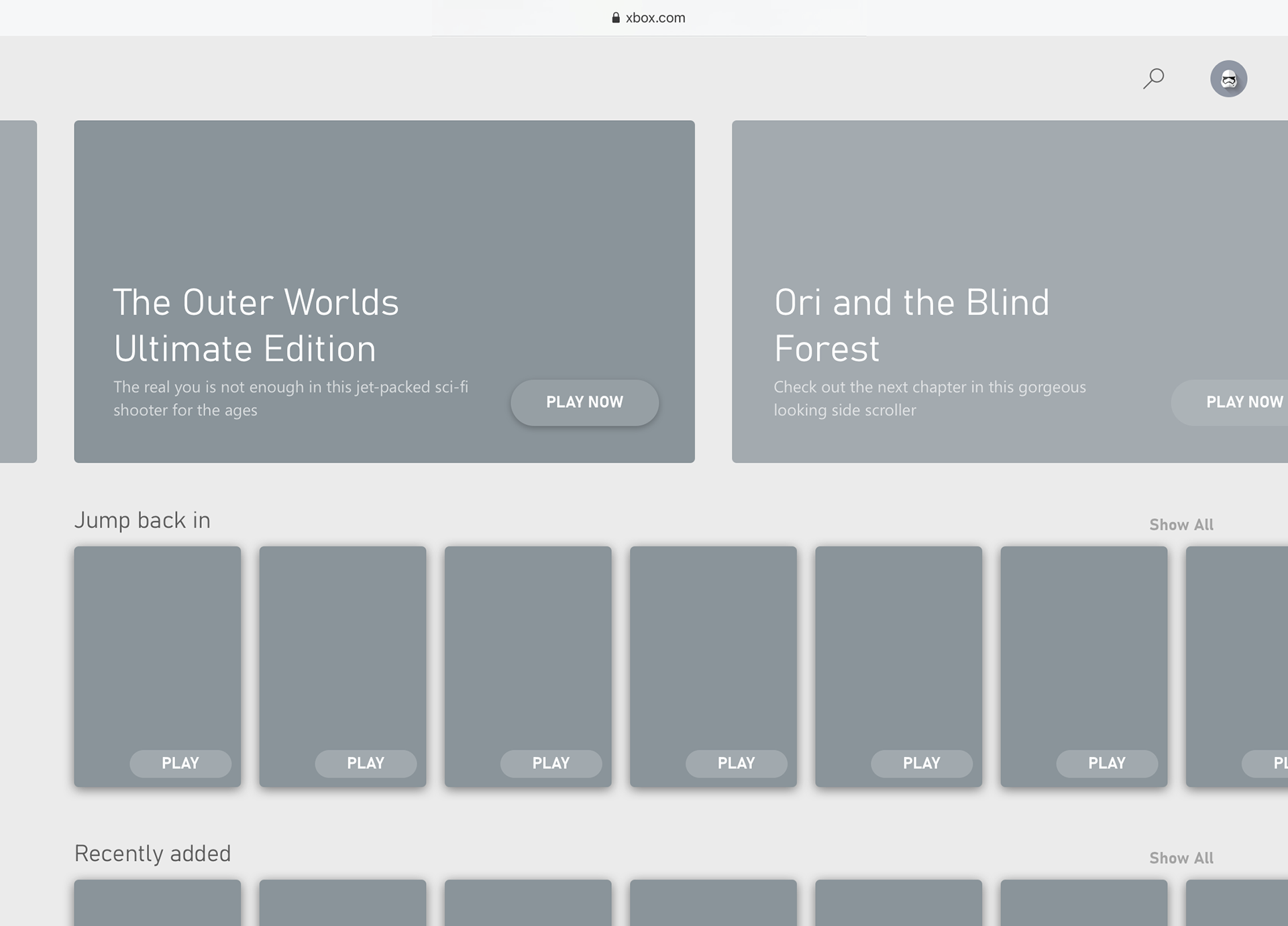The height and width of the screenshot is (926, 1288).
Task: Click 'The real you is not enough' description
Action: pos(290,398)
